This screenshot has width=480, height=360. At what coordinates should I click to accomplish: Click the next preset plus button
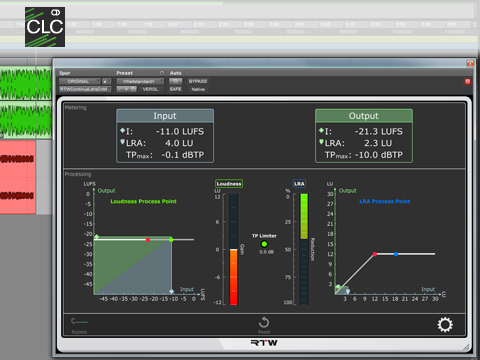126,89
